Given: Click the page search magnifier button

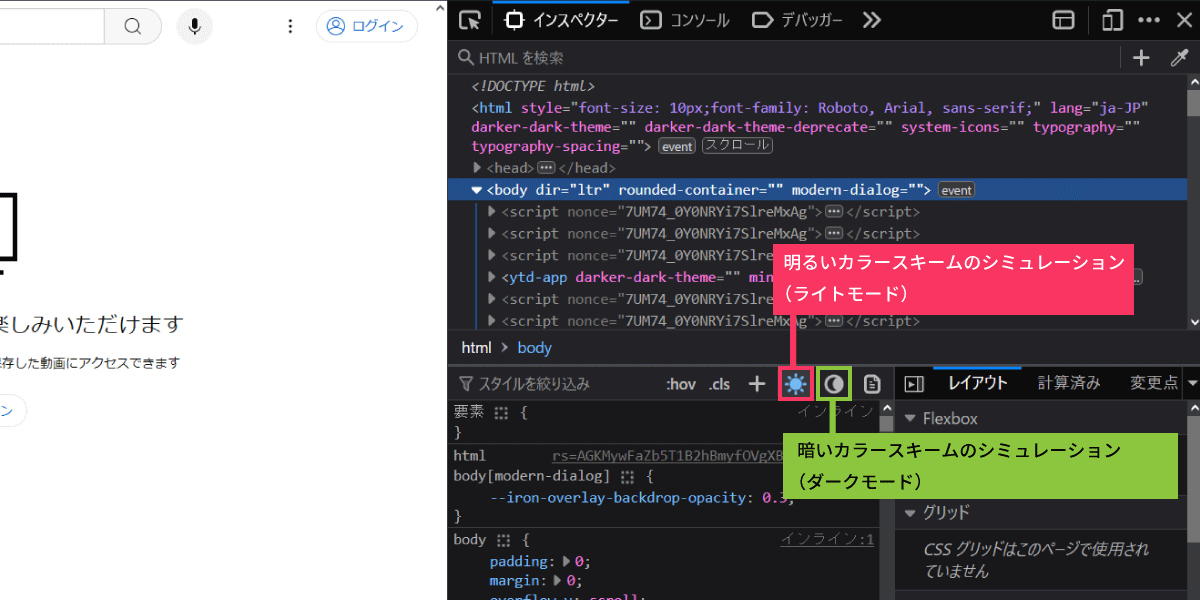Looking at the screenshot, I should coord(133,26).
